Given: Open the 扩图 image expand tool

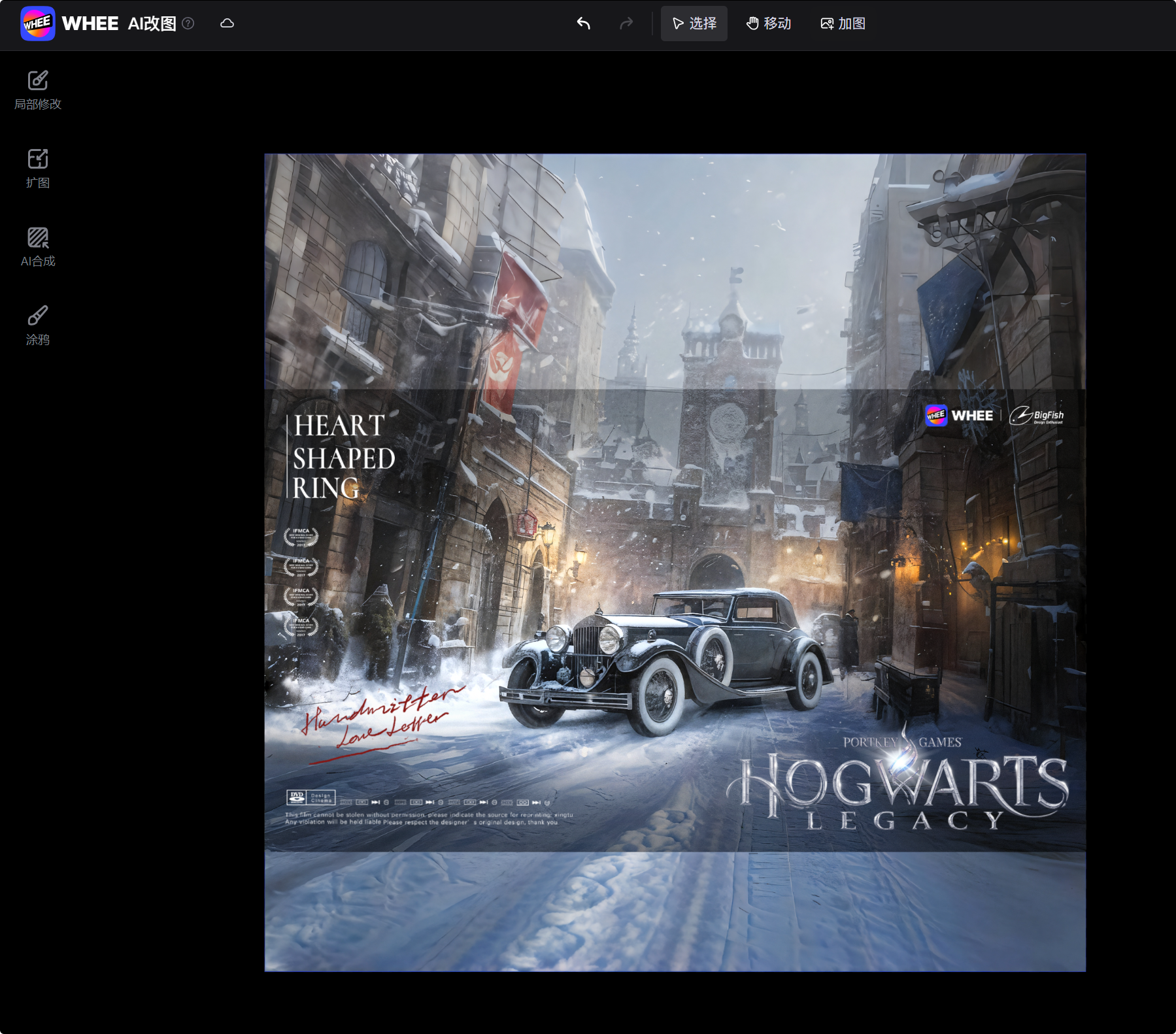Looking at the screenshot, I should (38, 169).
